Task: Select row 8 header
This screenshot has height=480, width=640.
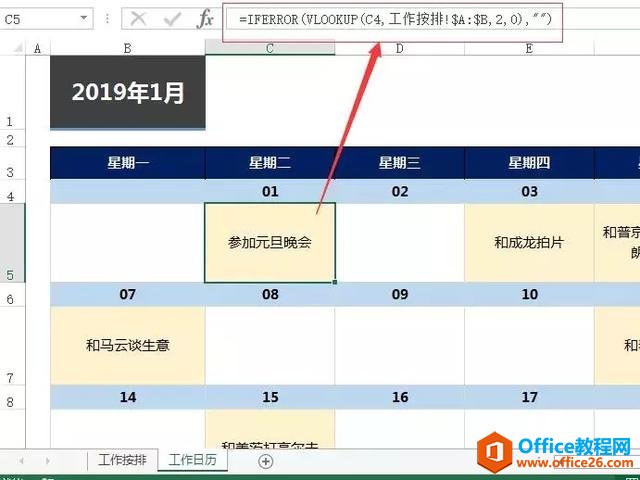Action: pyautogui.click(x=13, y=397)
